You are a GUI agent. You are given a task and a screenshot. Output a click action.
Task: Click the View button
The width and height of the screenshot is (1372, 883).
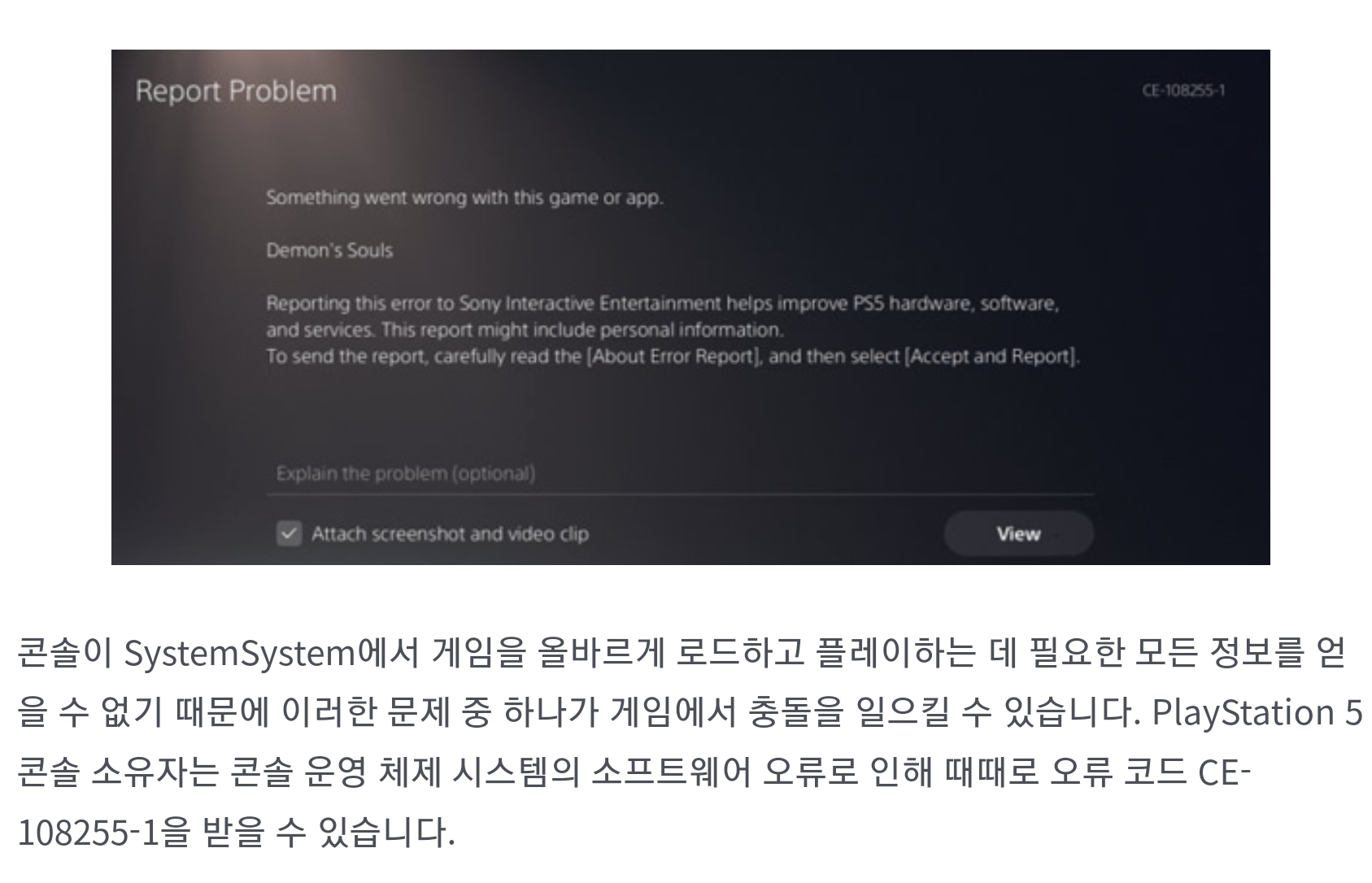point(1018,533)
